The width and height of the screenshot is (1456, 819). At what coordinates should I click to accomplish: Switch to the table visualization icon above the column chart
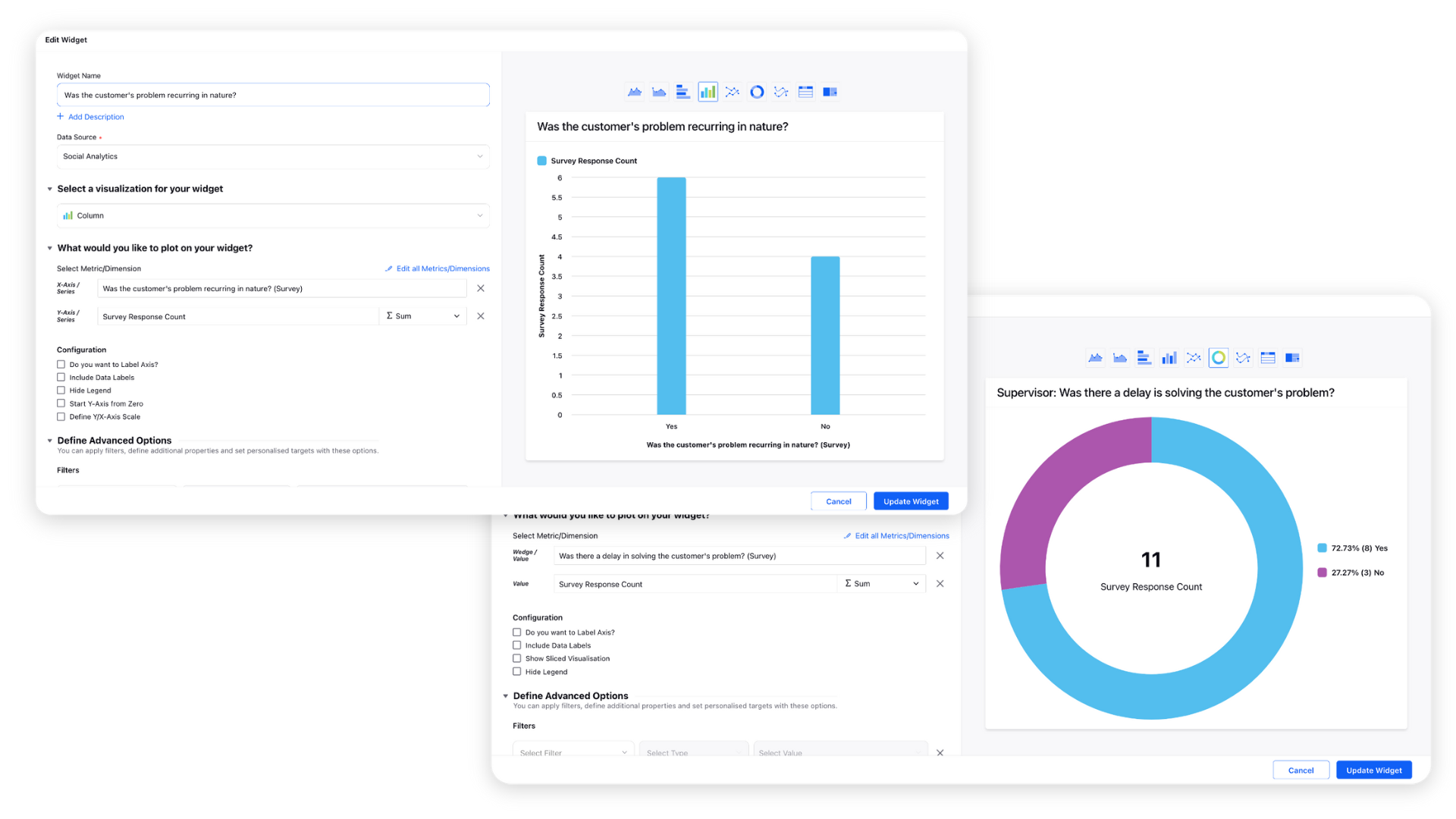[x=805, y=92]
